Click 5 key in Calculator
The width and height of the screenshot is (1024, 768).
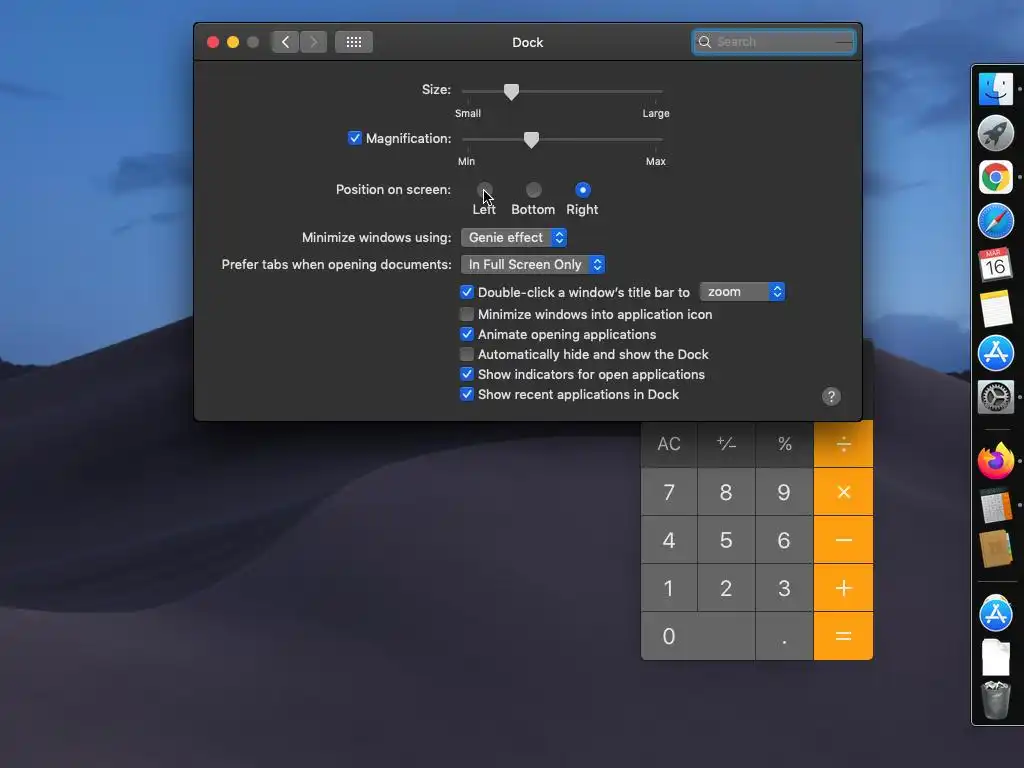pyautogui.click(x=726, y=540)
